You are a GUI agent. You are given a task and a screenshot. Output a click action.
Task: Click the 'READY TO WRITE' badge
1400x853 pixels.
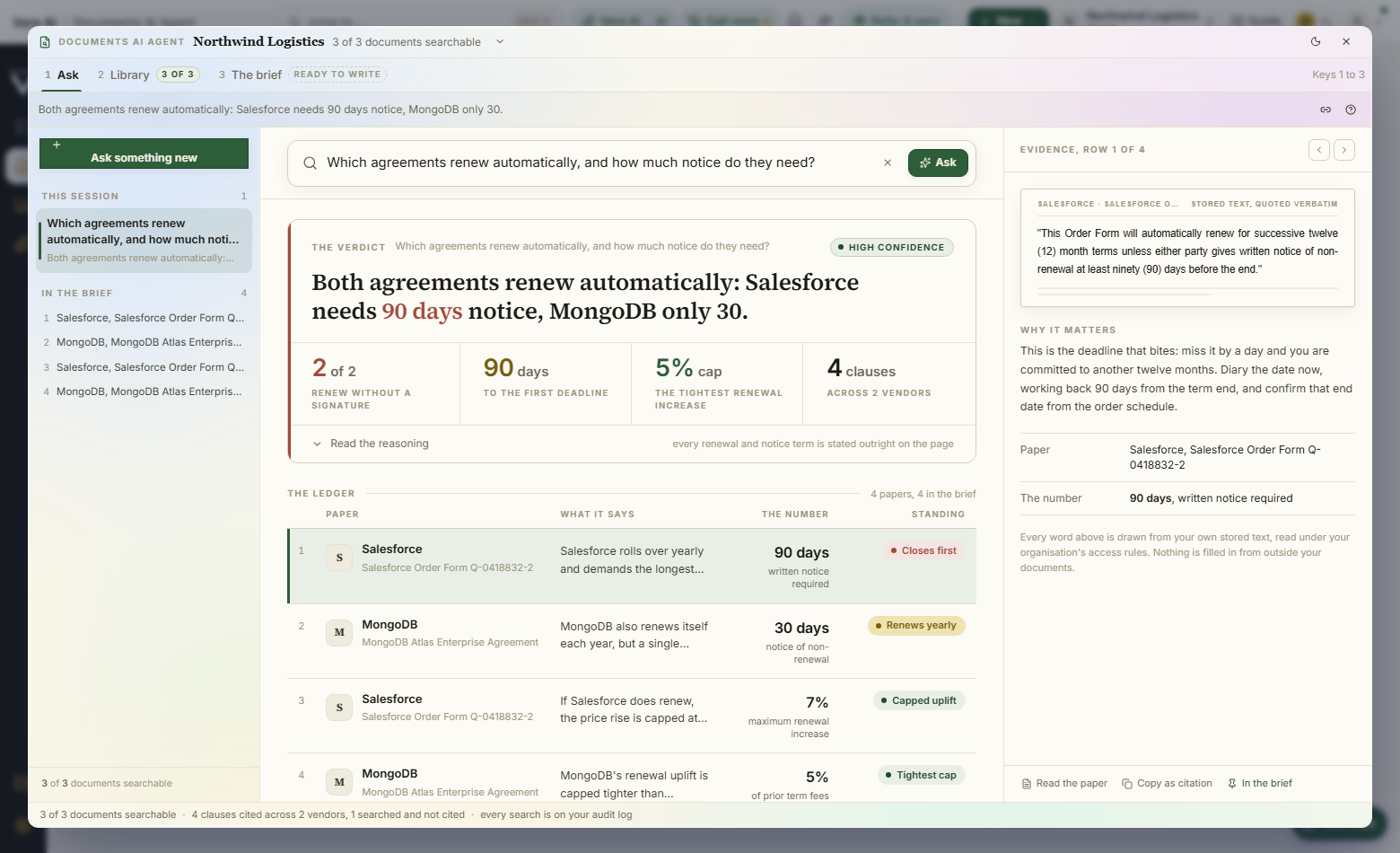point(337,75)
